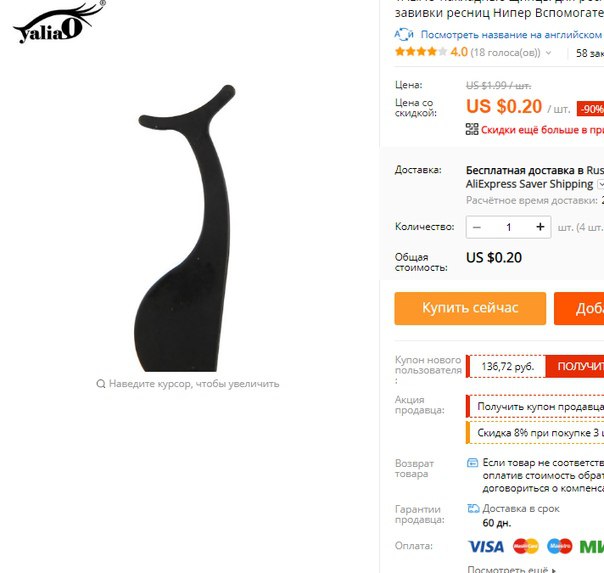The height and width of the screenshot is (573, 604).
Task: Expand the rating votes dropdown arrow
Action: point(548,53)
